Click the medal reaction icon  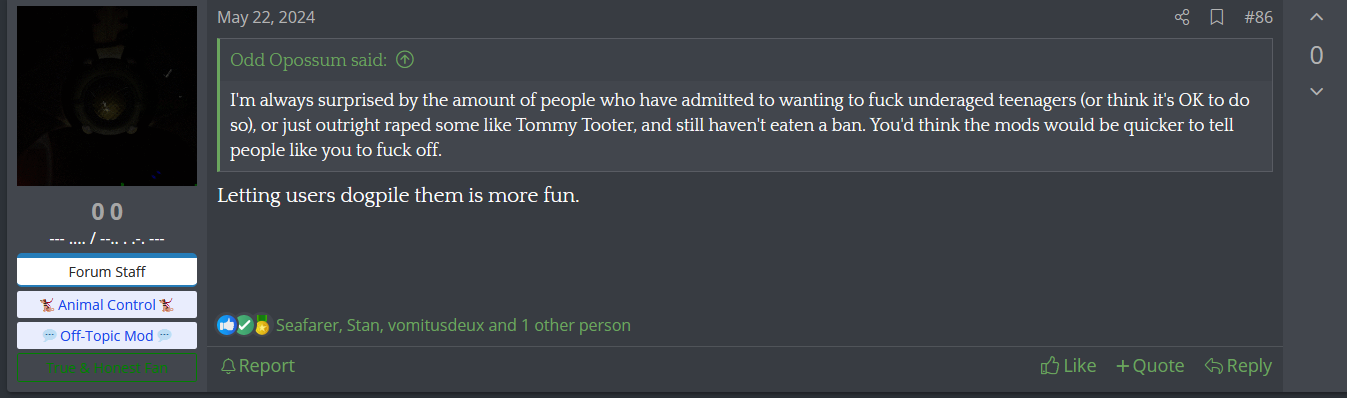262,325
